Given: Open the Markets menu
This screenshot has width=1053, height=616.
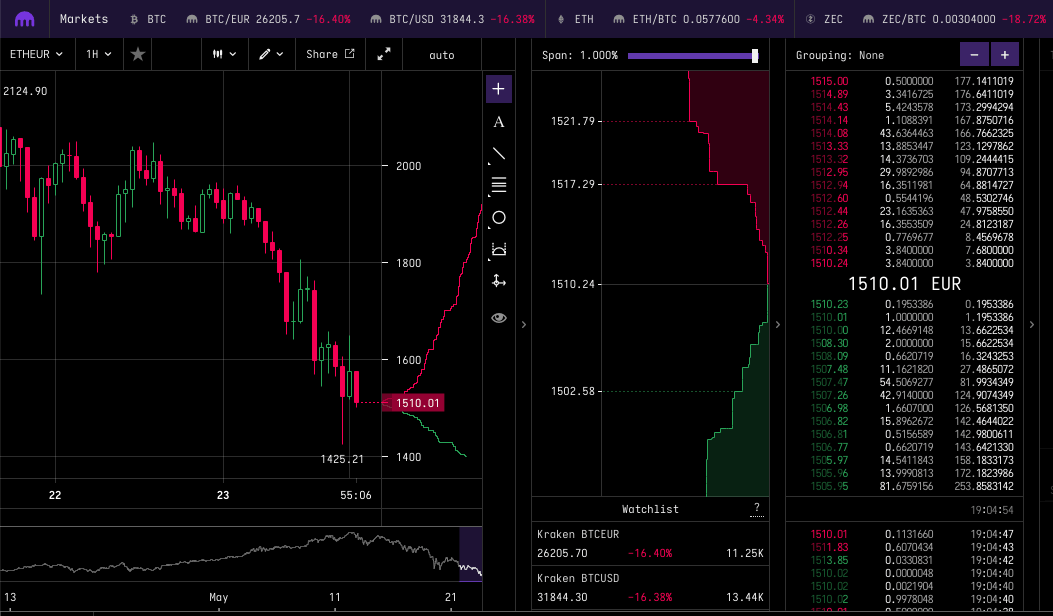Looking at the screenshot, I should coord(84,19).
